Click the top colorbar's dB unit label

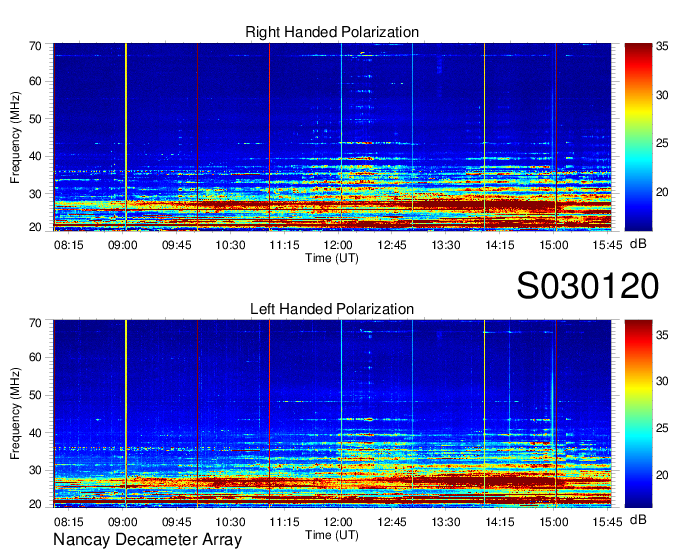tap(638, 244)
